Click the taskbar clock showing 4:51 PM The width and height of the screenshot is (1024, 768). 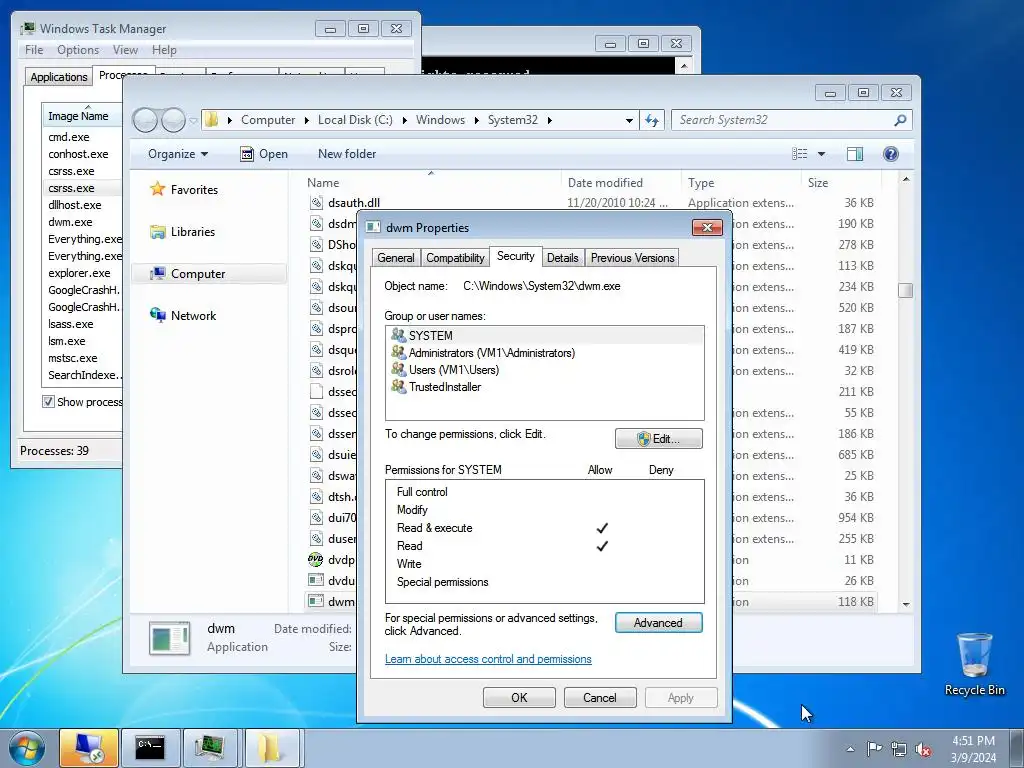(973, 749)
